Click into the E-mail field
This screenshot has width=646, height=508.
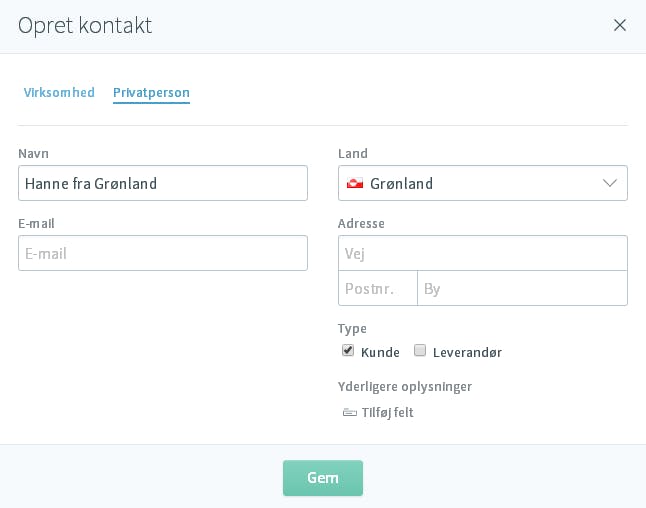(163, 253)
